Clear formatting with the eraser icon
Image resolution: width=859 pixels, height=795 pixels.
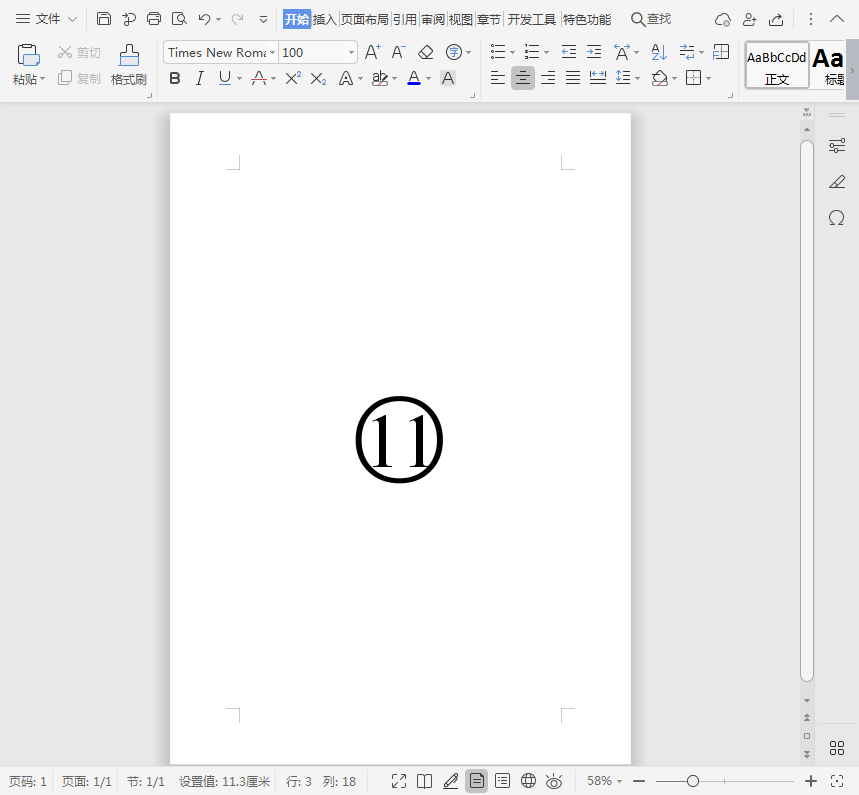pyautogui.click(x=426, y=52)
